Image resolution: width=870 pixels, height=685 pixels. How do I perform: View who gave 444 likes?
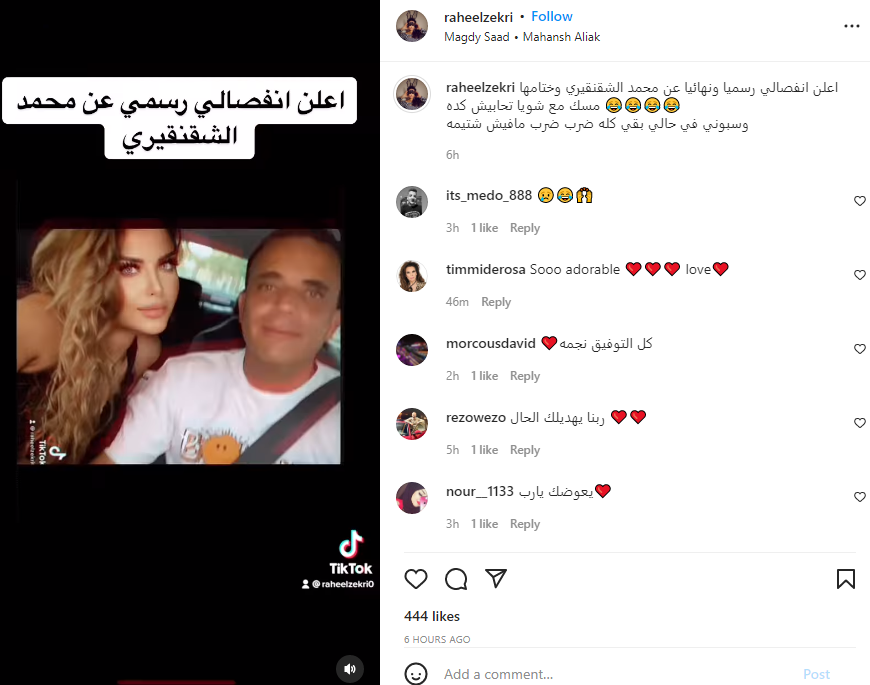pos(432,616)
